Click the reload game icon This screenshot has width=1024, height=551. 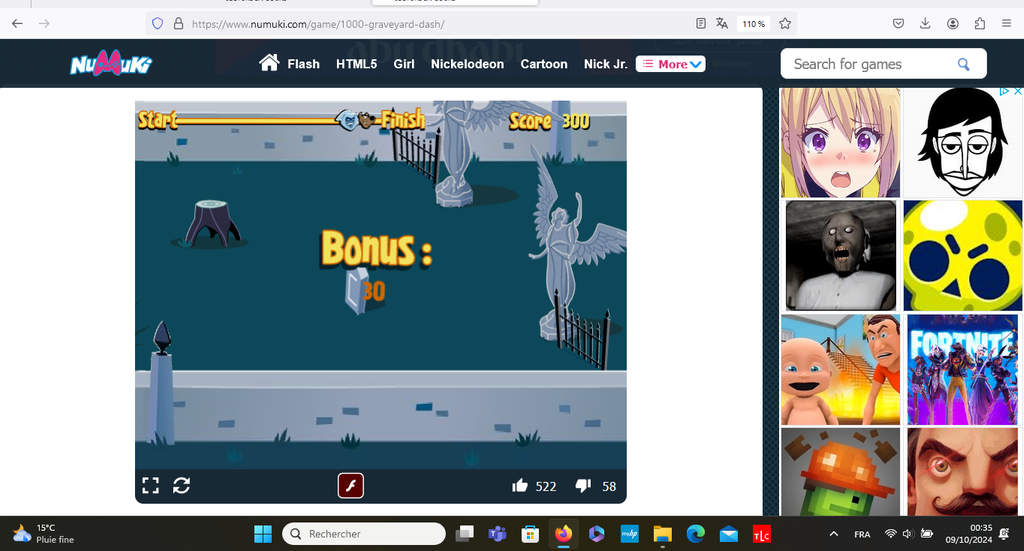click(181, 486)
